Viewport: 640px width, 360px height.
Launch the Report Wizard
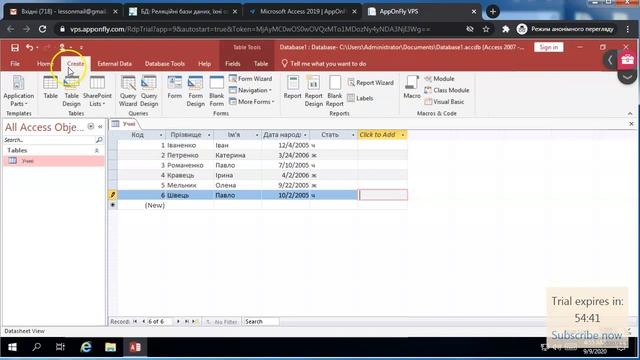pos(371,82)
